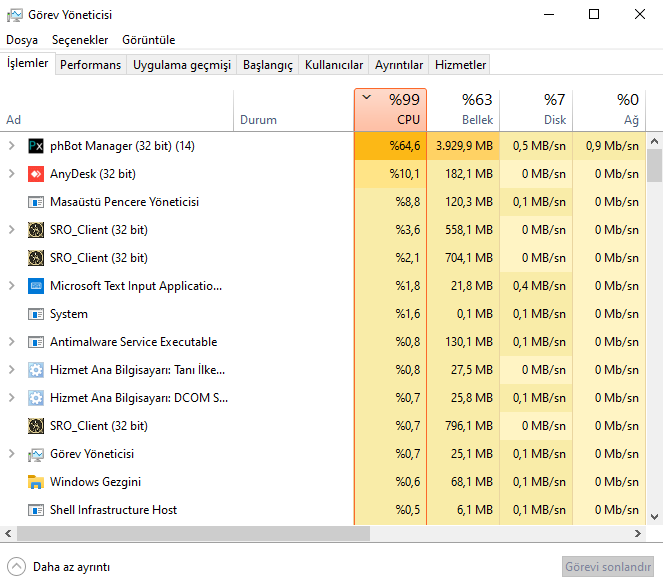Click the Windows Gezgini folder icon
The width and height of the screenshot is (663, 587).
[x=36, y=482]
